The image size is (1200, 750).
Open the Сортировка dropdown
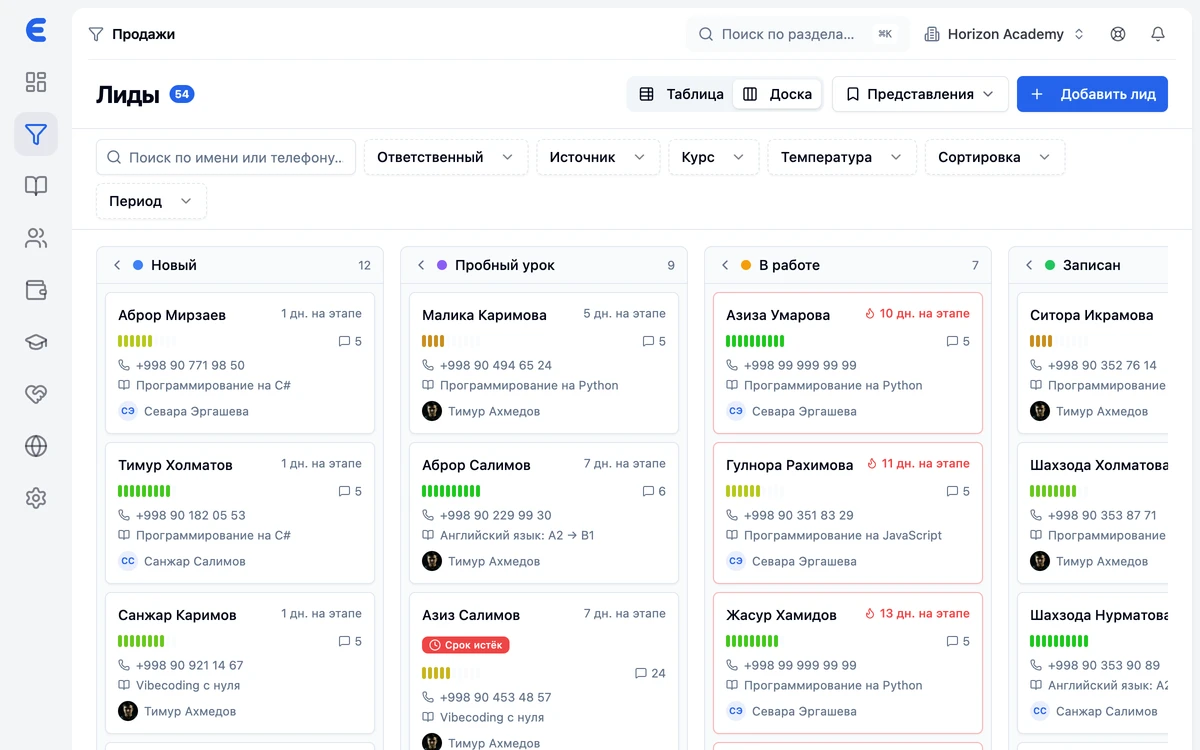coord(995,157)
